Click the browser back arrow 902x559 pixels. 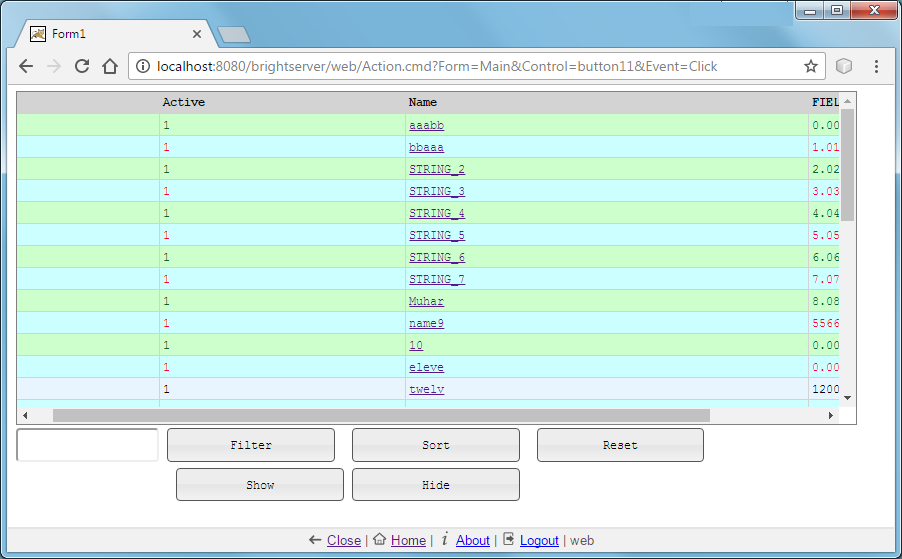click(x=26, y=67)
